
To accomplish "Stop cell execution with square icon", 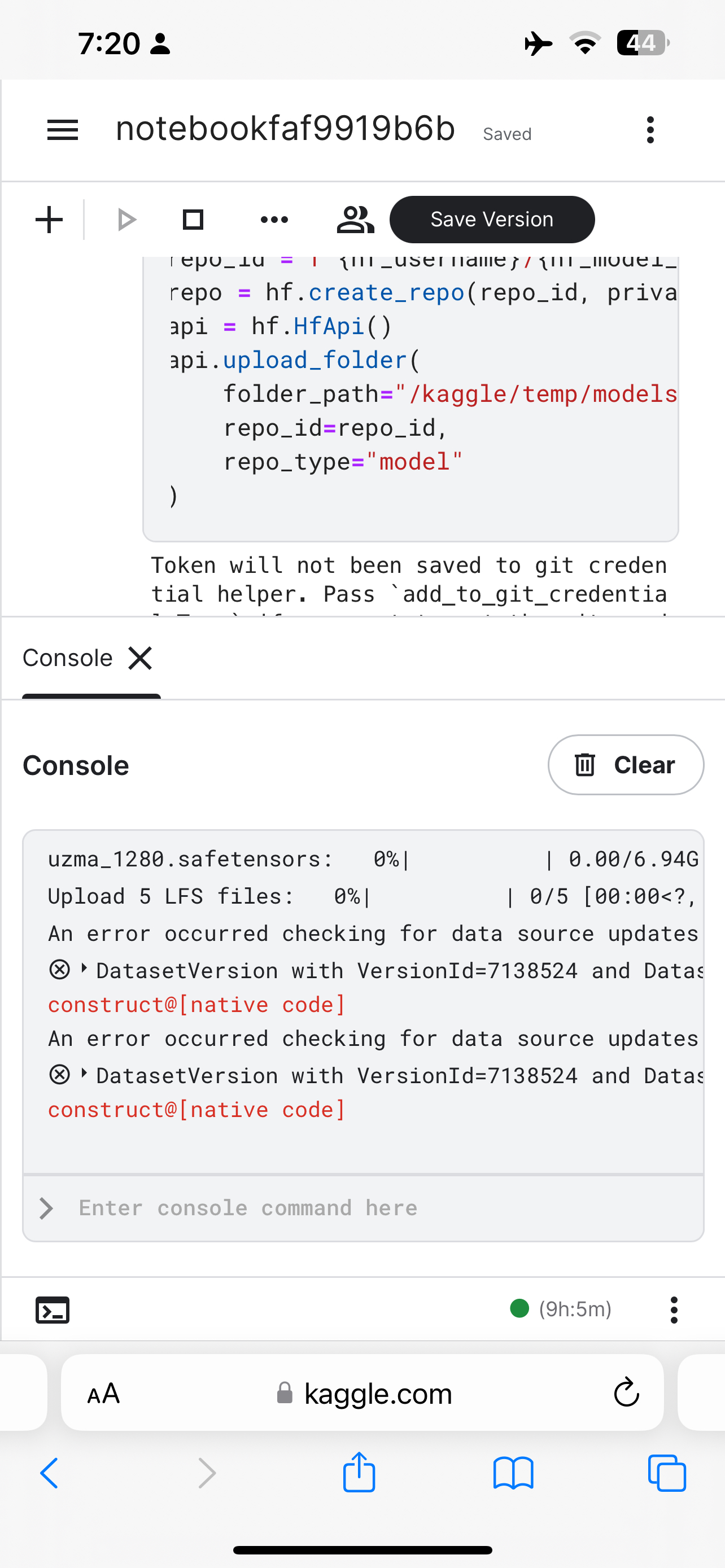I will pos(193,220).
